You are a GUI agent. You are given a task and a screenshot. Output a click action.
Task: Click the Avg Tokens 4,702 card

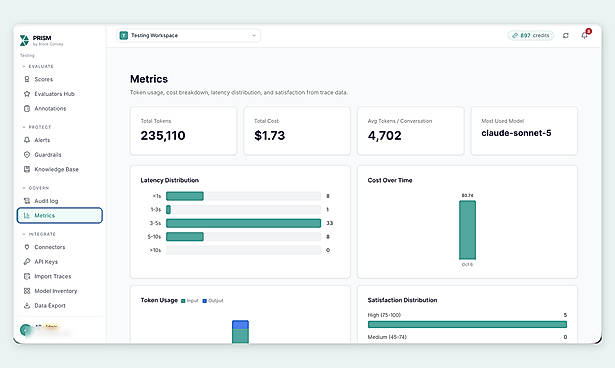[x=411, y=131]
